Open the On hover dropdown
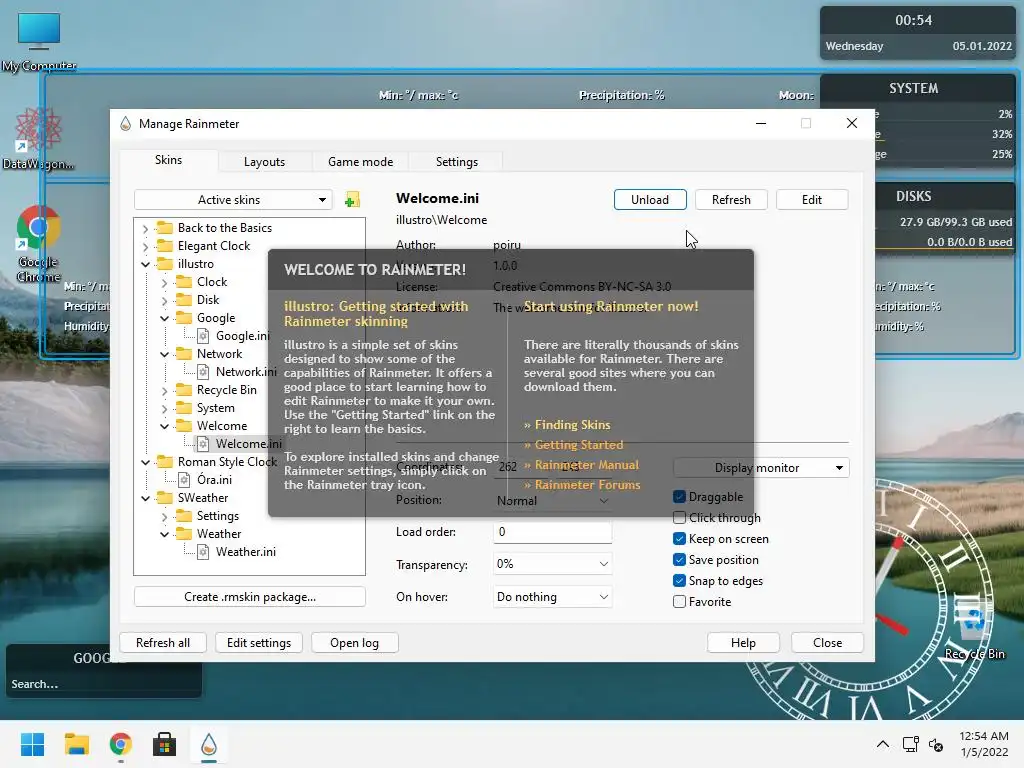Viewport: 1024px width, 768px height. (x=552, y=597)
